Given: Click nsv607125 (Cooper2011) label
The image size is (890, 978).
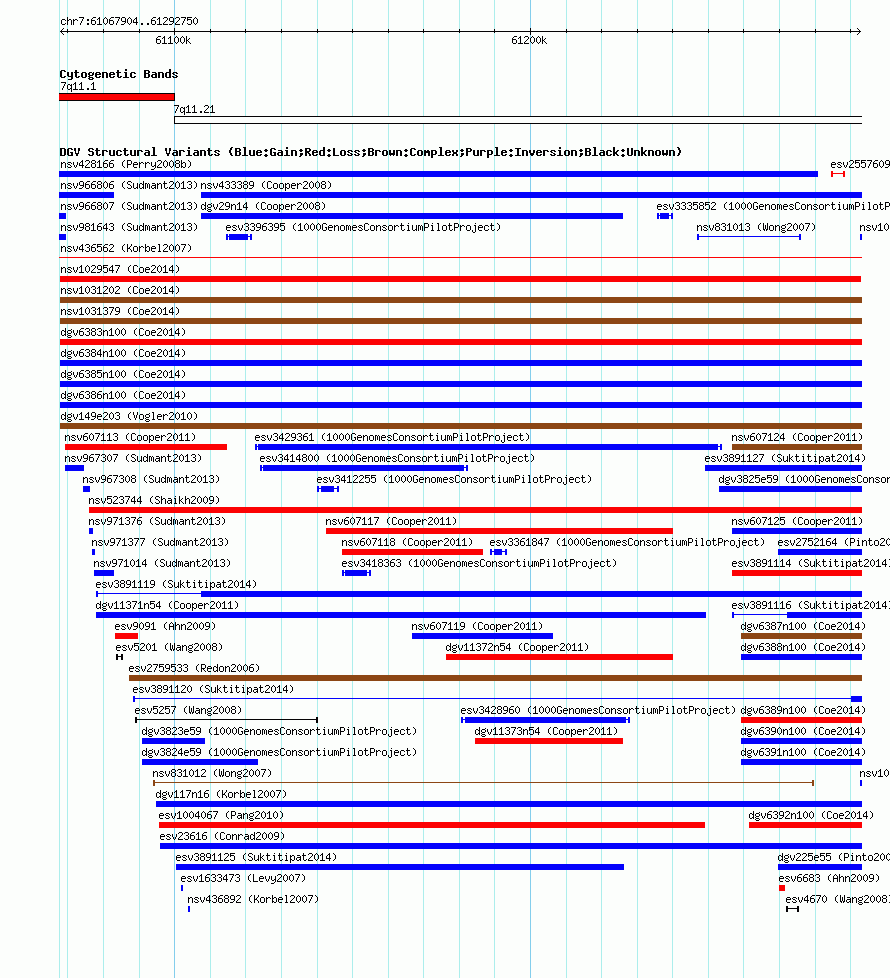Looking at the screenshot, I should pyautogui.click(x=797, y=521).
